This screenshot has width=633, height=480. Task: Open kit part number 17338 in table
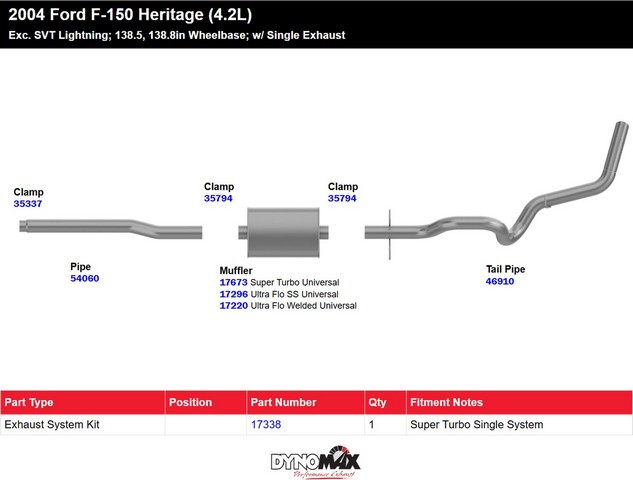(x=264, y=424)
